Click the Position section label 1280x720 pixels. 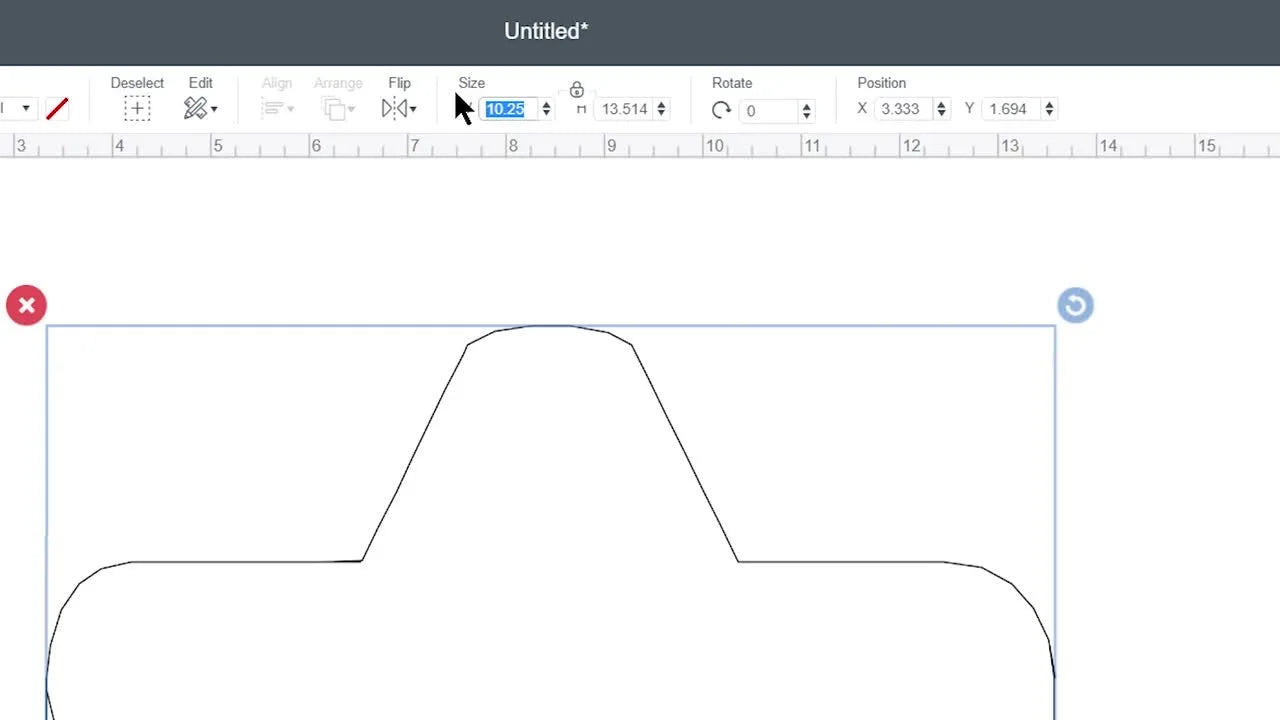pos(880,83)
